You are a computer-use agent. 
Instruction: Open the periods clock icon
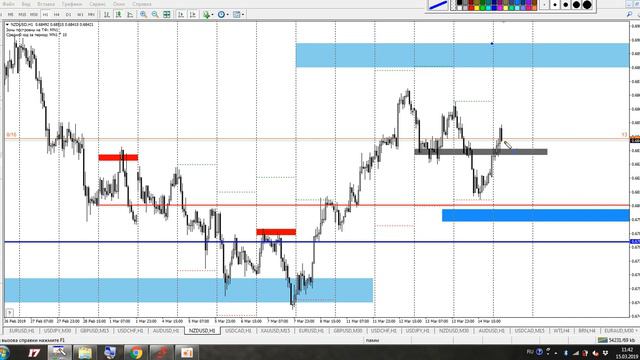221,14
